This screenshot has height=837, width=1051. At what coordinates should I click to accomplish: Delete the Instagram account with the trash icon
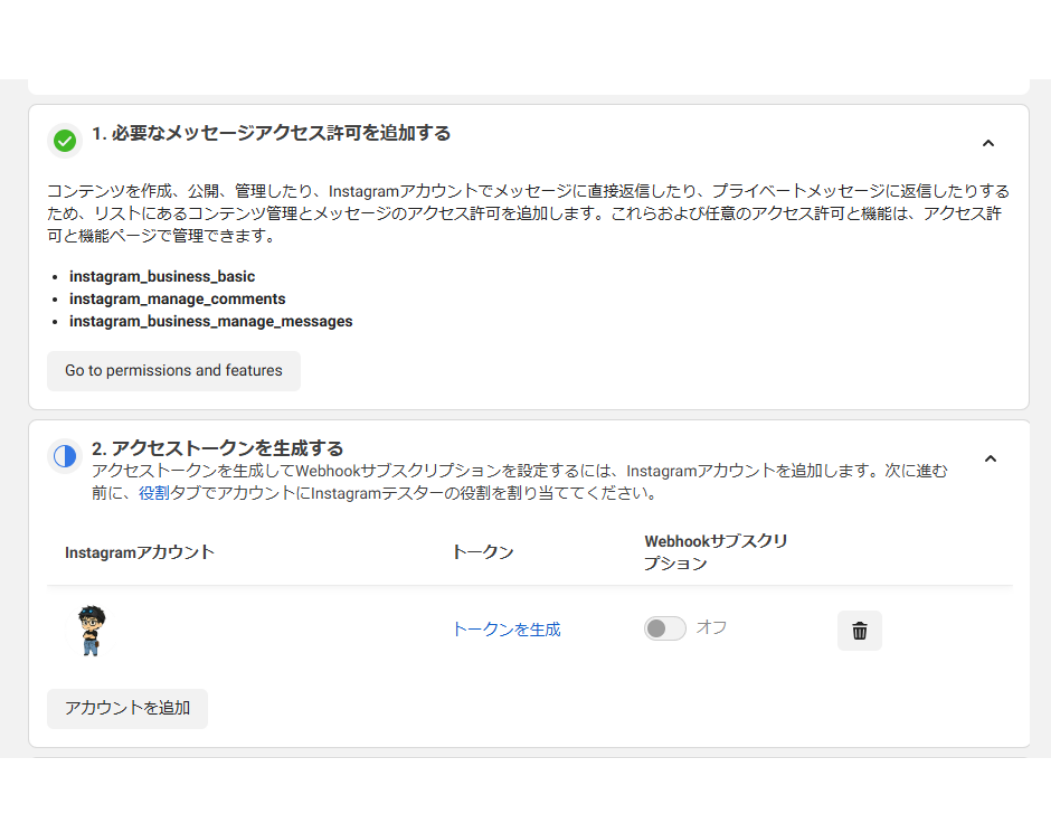click(859, 631)
